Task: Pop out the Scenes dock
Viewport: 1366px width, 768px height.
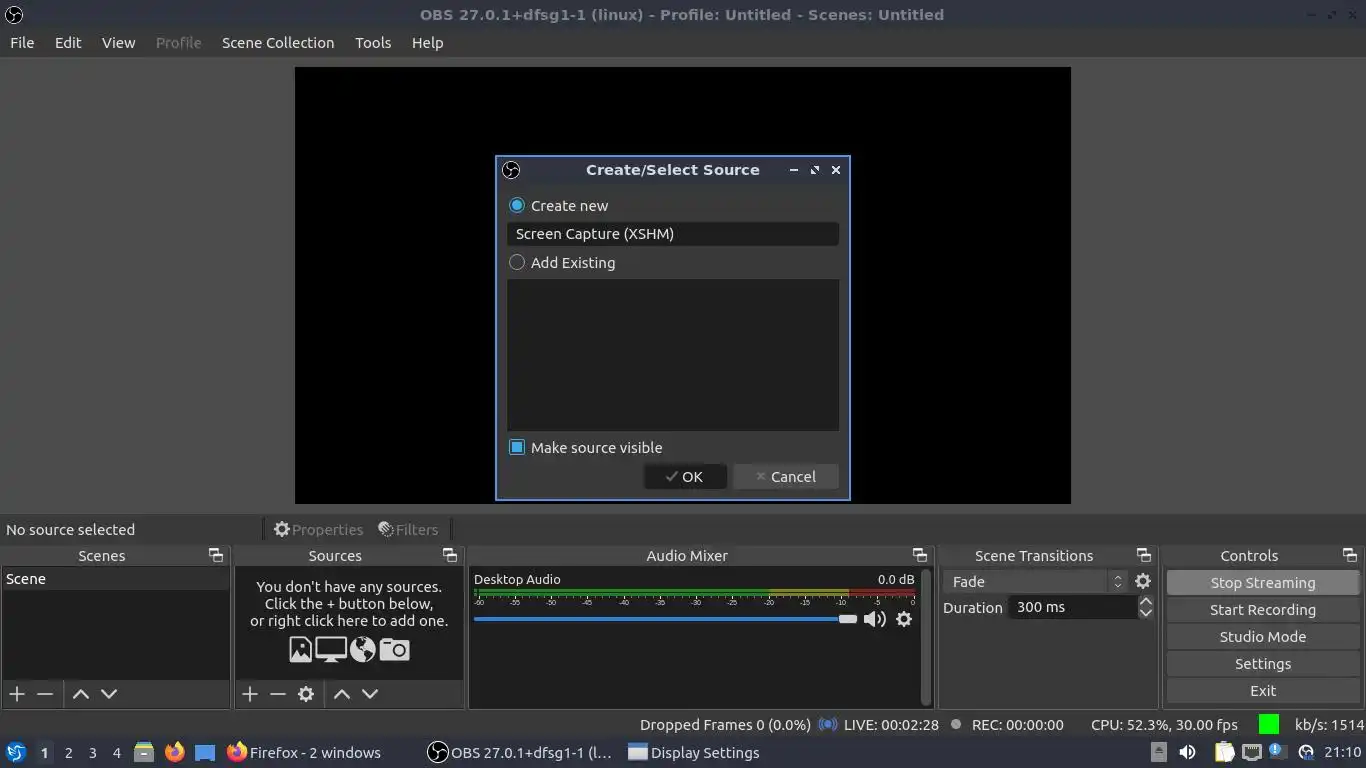Action: (x=215, y=555)
